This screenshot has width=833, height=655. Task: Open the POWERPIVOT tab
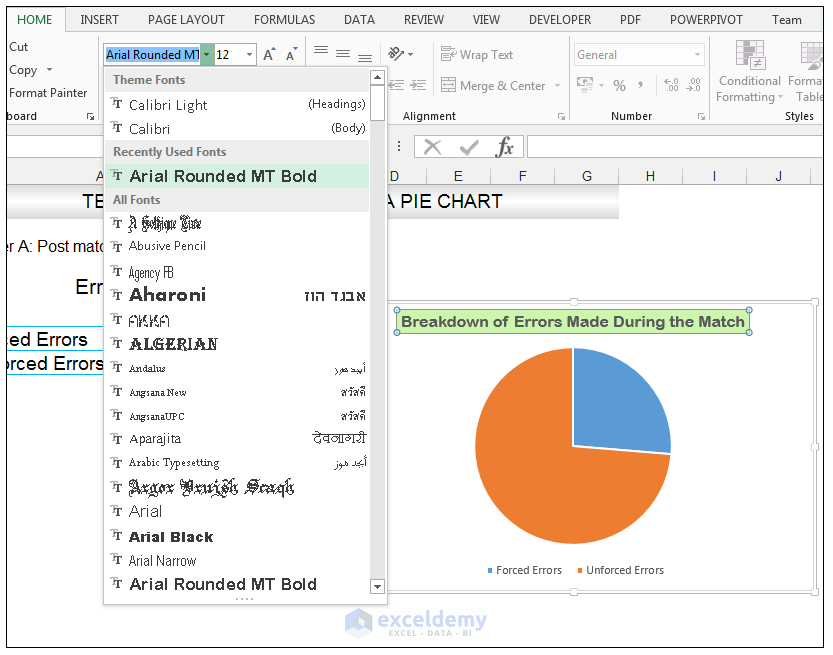(706, 20)
